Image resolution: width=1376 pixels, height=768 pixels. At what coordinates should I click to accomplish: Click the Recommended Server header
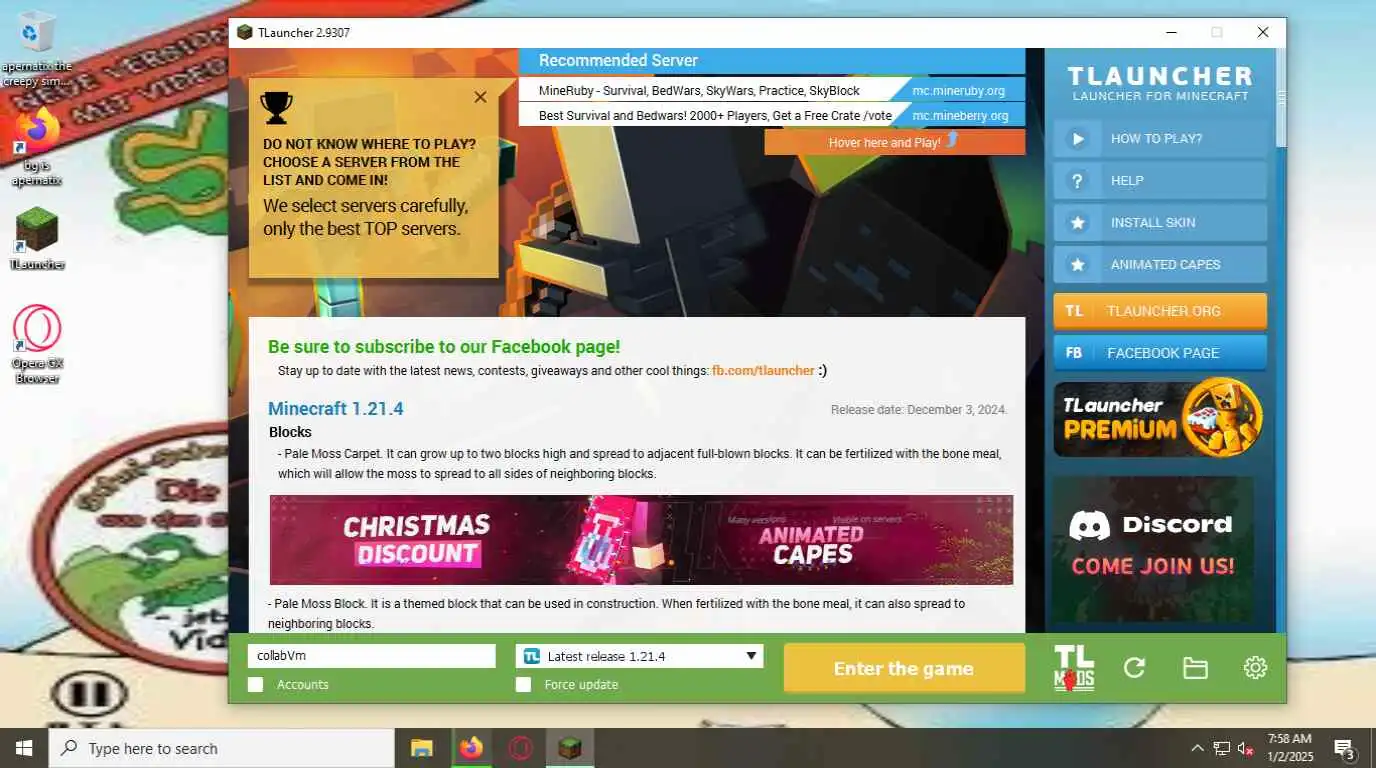coord(772,61)
